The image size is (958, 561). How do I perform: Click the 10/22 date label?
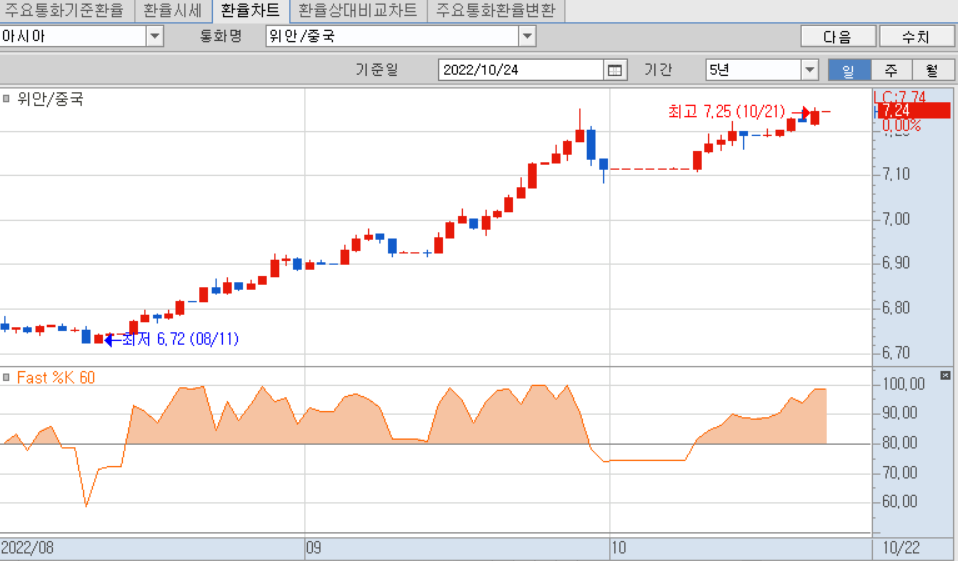(x=901, y=548)
